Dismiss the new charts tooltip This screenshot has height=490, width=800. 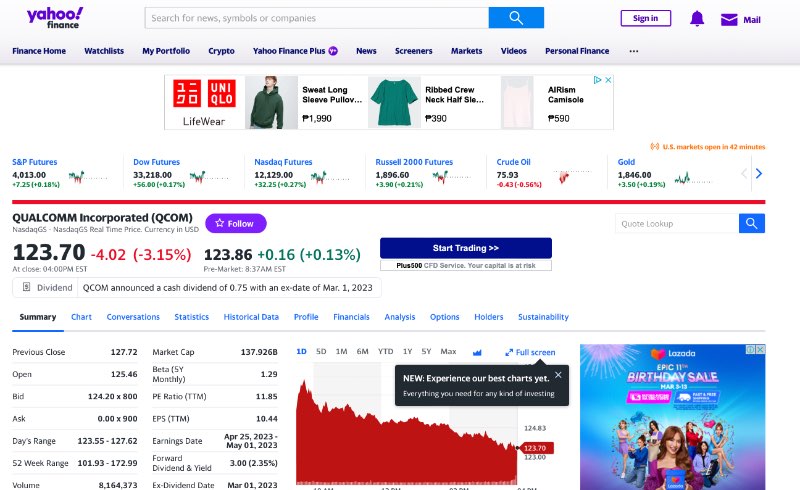pos(558,375)
